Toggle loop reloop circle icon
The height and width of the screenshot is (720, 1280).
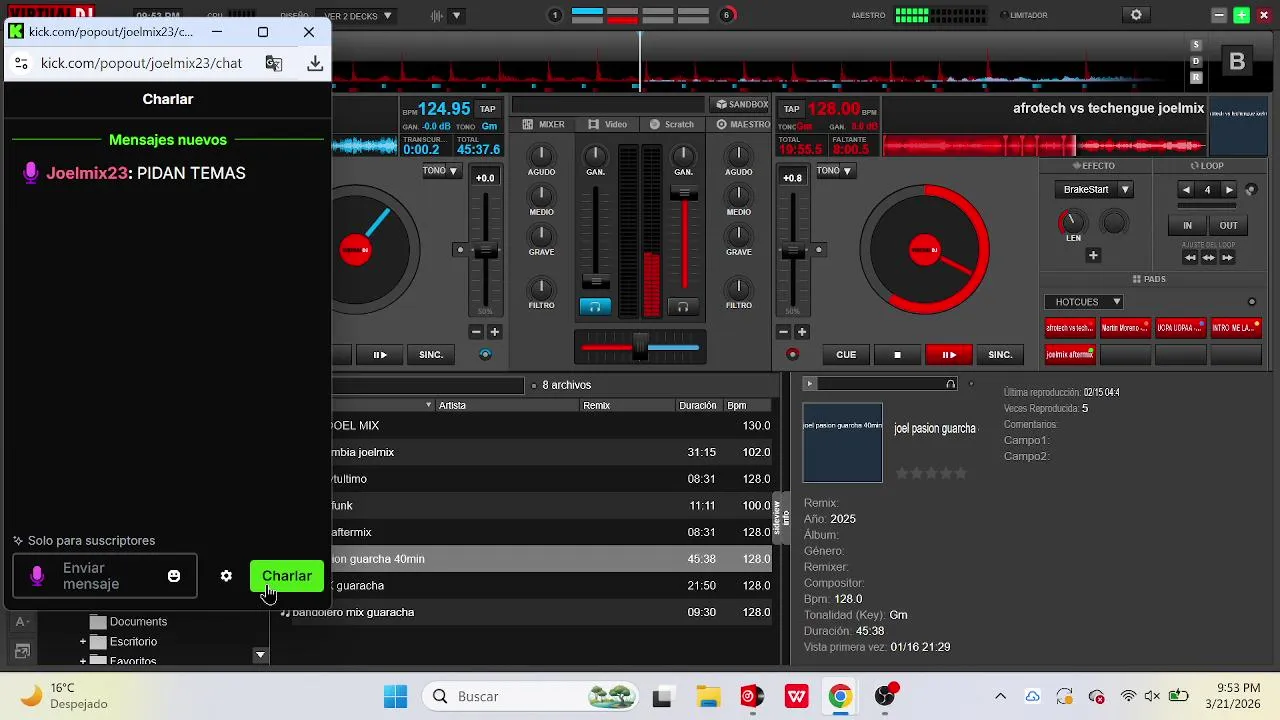(1251, 190)
